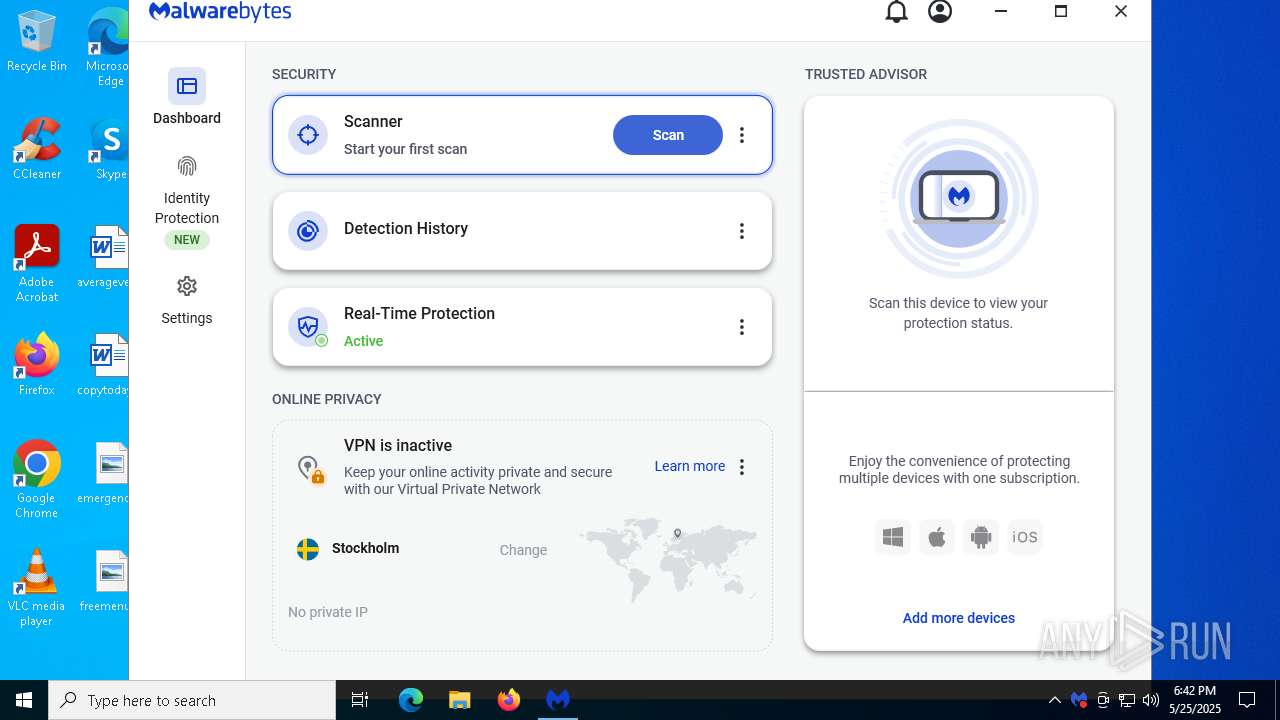
Task: Select the iOS platform icon
Action: (1025, 537)
